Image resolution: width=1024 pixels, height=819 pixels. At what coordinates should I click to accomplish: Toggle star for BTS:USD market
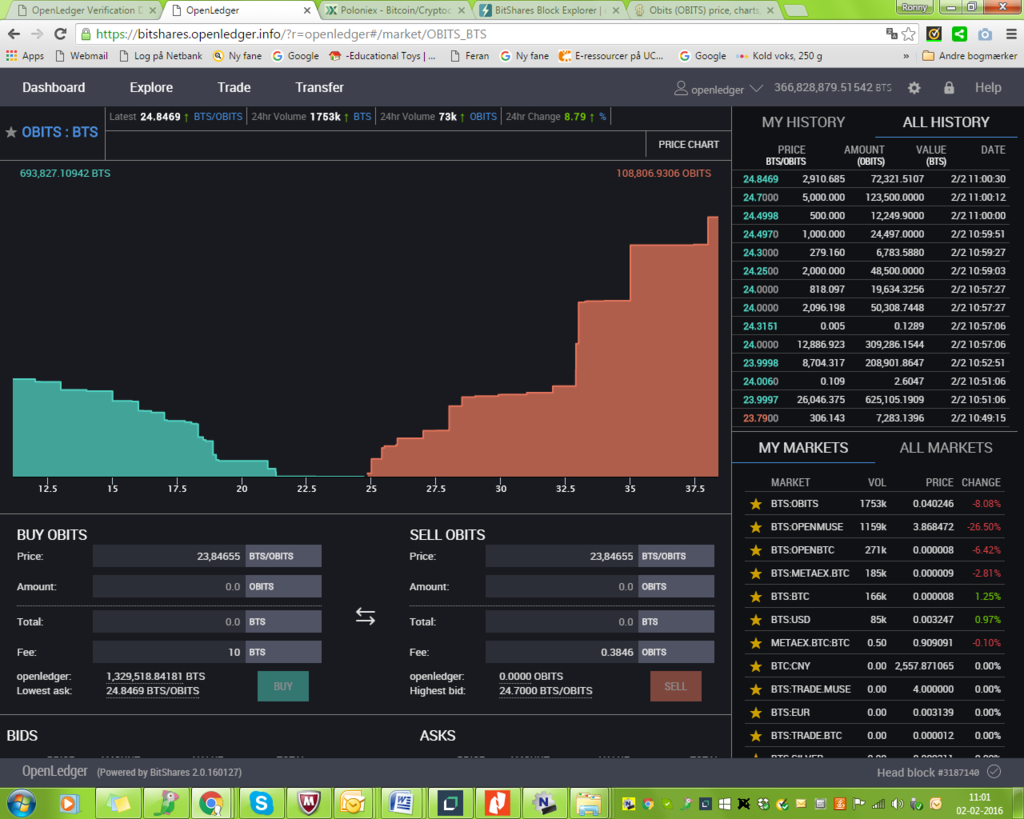click(x=756, y=620)
